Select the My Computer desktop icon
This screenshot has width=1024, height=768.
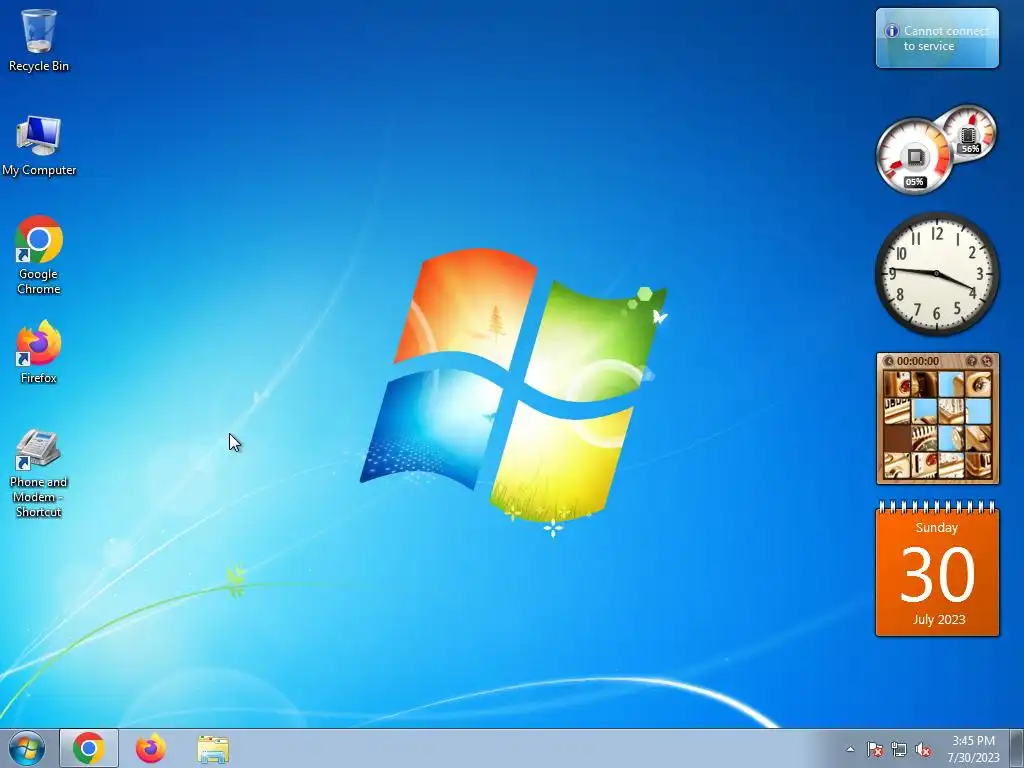pyautogui.click(x=39, y=146)
